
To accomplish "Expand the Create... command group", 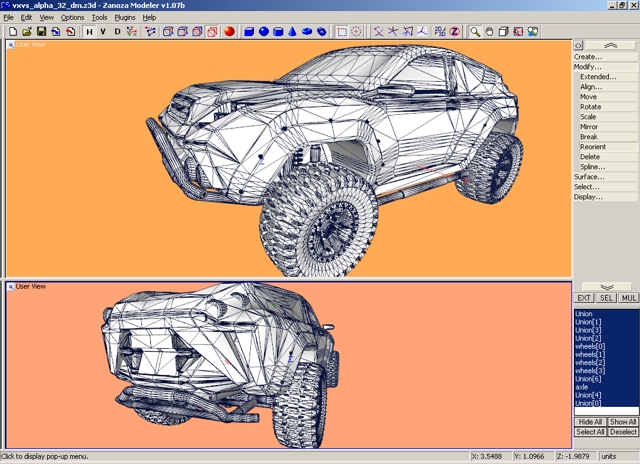I will click(588, 57).
